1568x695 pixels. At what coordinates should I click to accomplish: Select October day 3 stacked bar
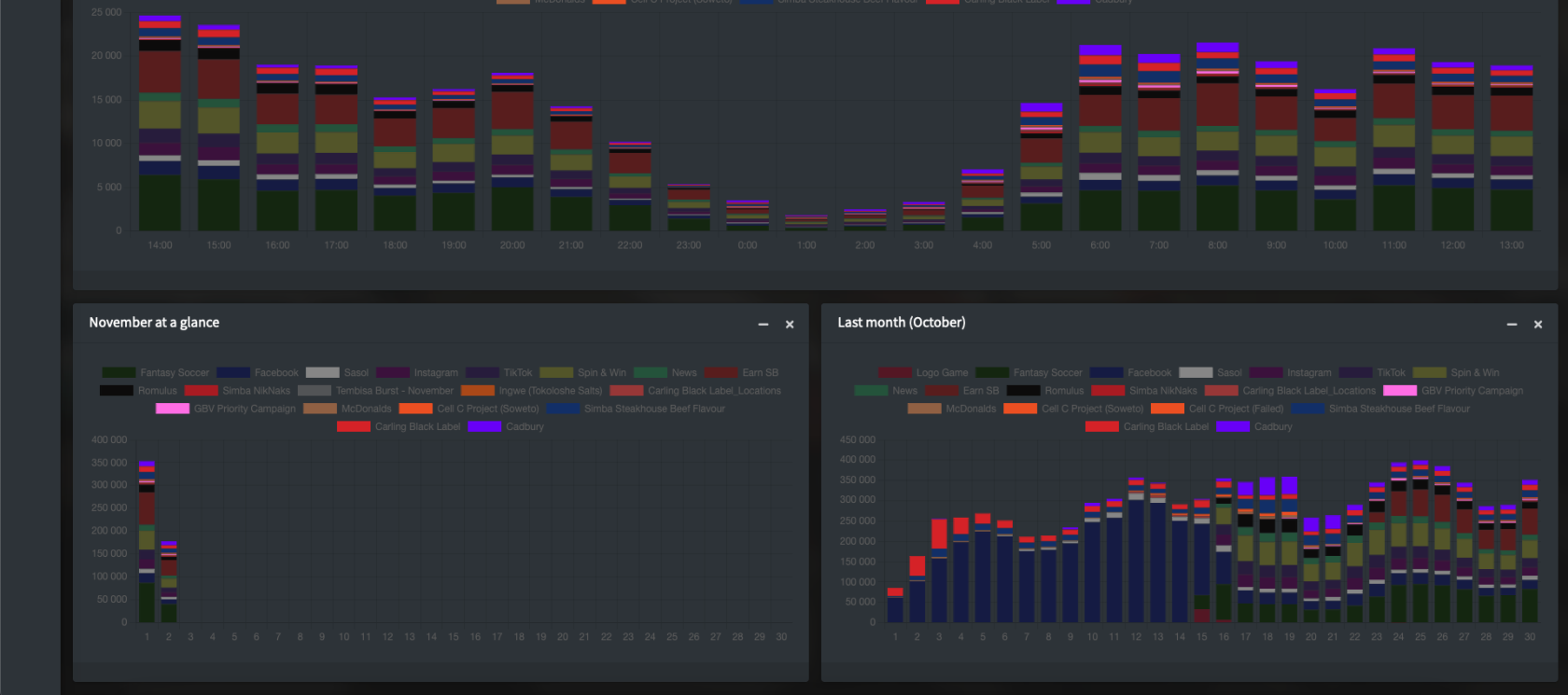[x=939, y=571]
